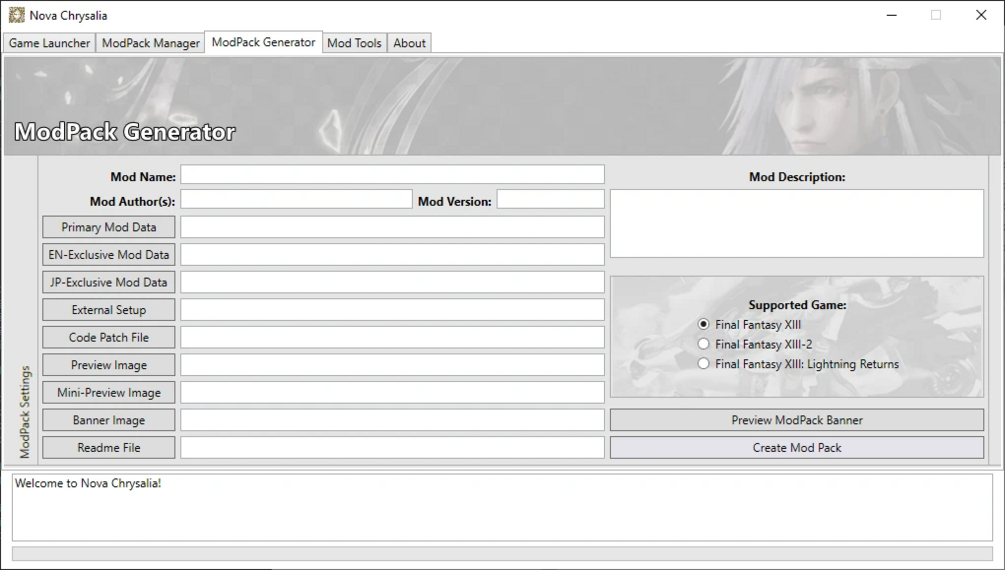Pick a Readme File
This screenshot has height=570, width=1005.
tap(109, 448)
